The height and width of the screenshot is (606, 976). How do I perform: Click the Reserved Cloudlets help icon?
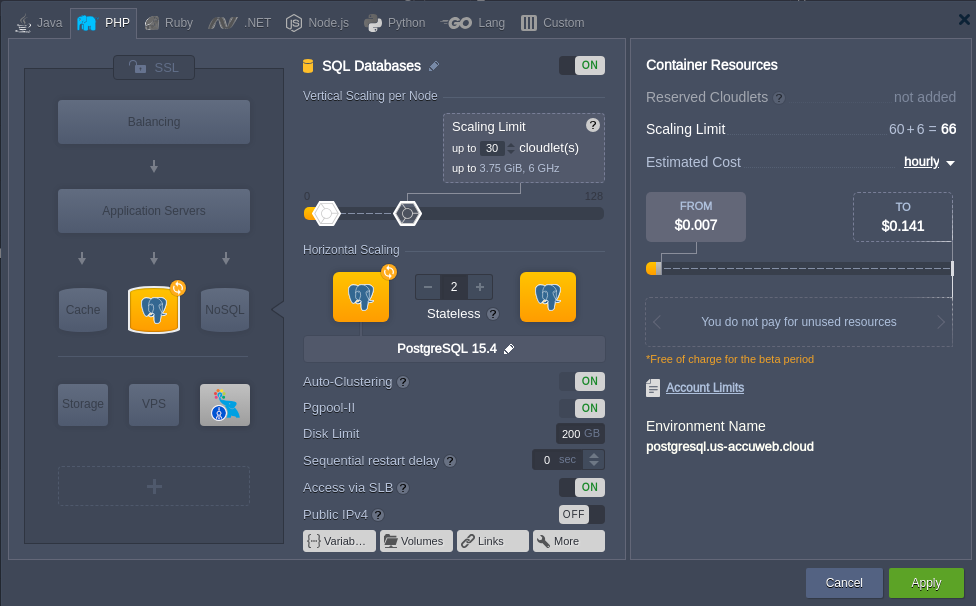[779, 98]
